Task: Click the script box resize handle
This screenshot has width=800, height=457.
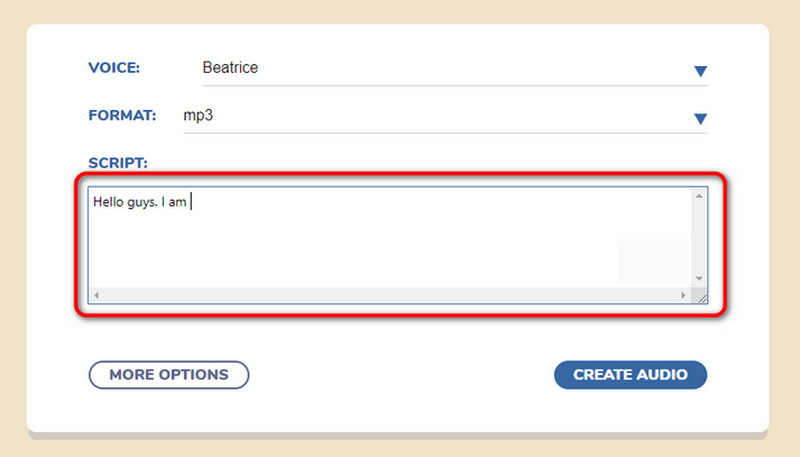Action: 701,297
